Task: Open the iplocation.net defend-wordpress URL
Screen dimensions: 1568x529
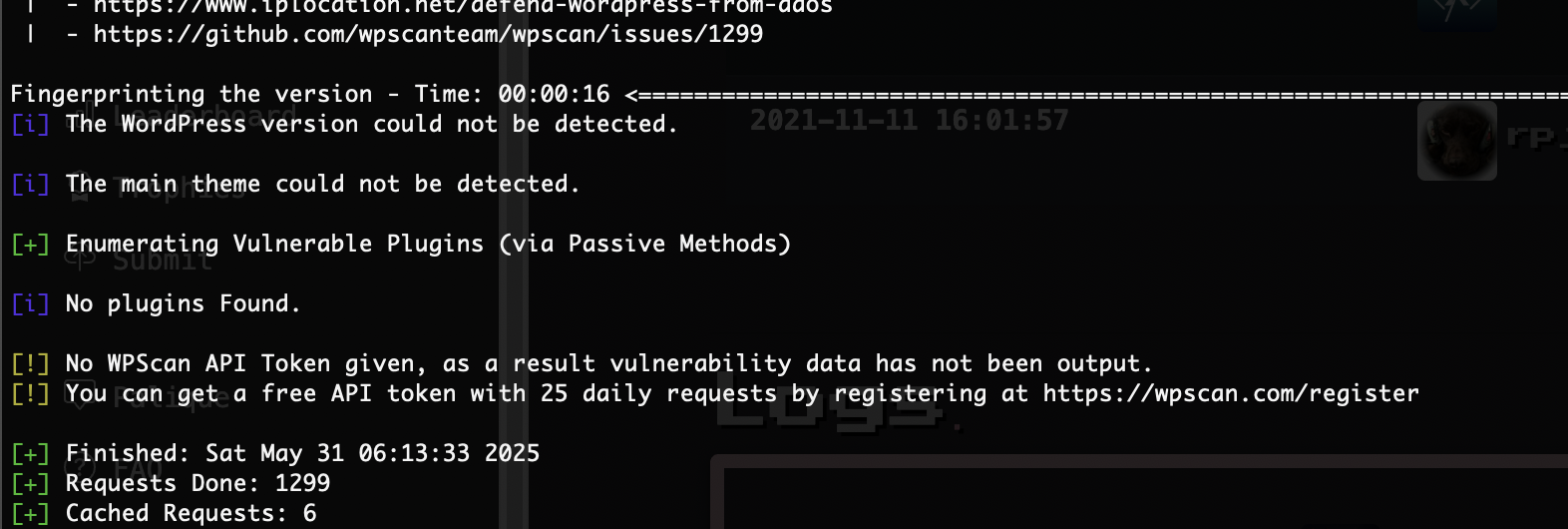Action: coord(463,6)
